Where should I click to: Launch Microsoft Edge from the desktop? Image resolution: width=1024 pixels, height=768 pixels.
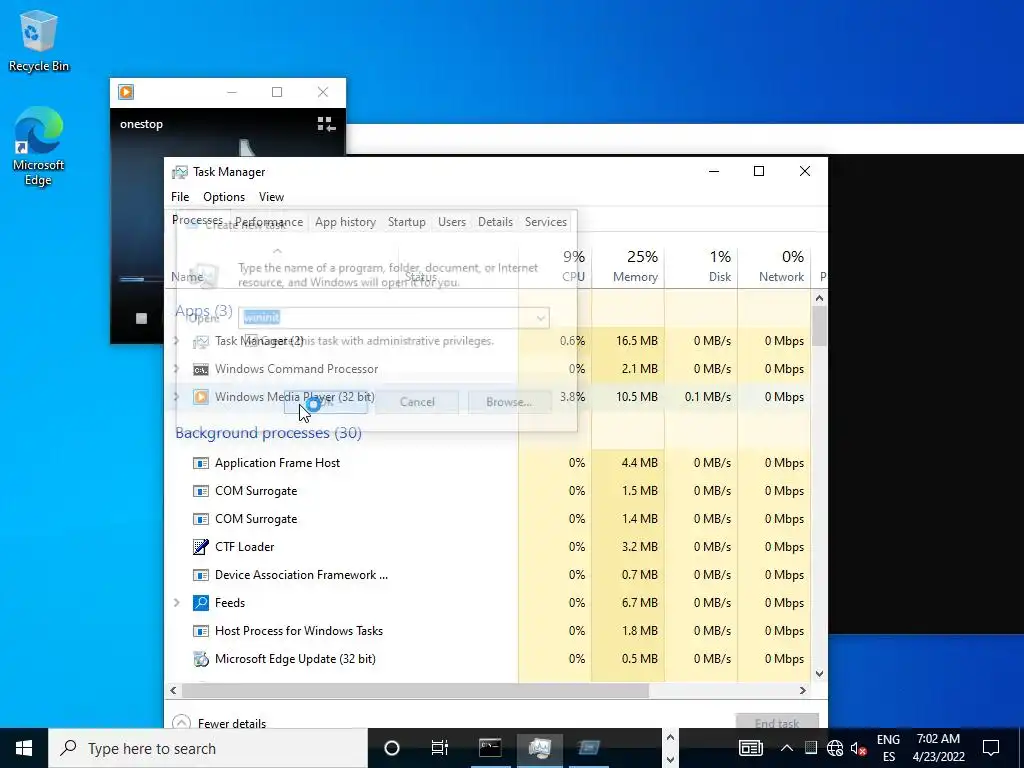(38, 146)
